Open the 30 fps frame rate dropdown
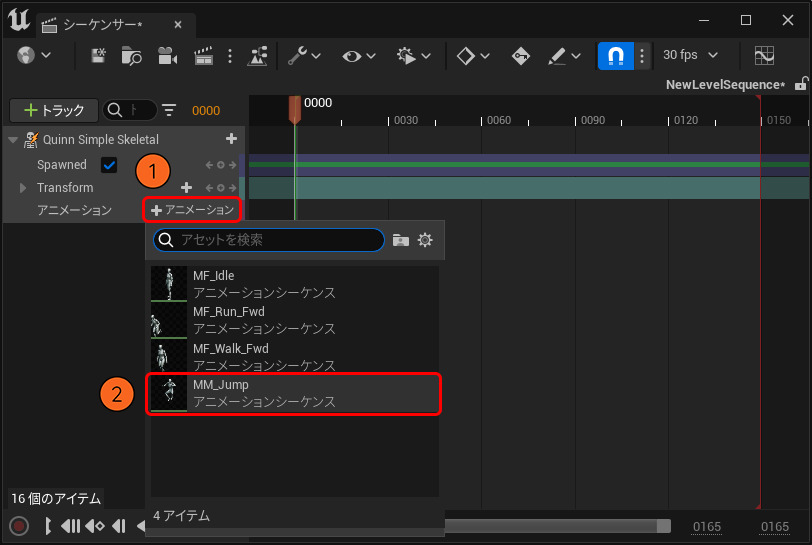812x545 pixels. click(x=691, y=56)
